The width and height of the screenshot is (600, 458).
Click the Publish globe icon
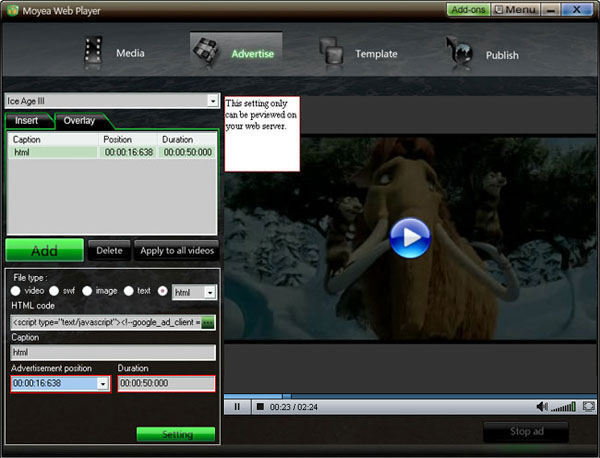point(460,51)
